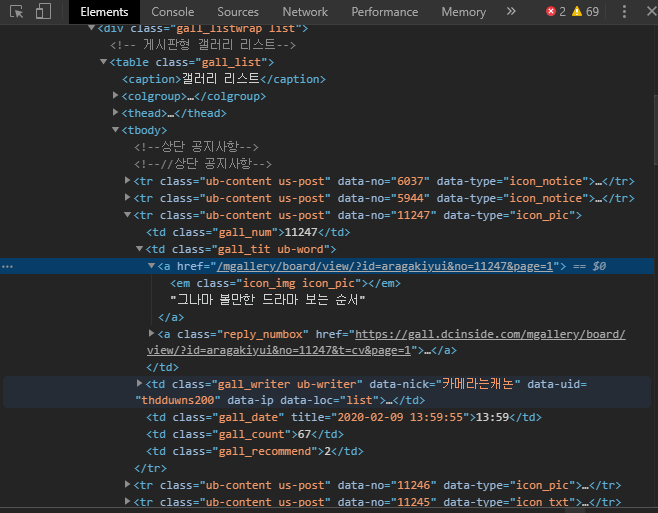This screenshot has width=658, height=513.
Task: Select the em icon_img icon_pic element
Action: tap(285, 283)
